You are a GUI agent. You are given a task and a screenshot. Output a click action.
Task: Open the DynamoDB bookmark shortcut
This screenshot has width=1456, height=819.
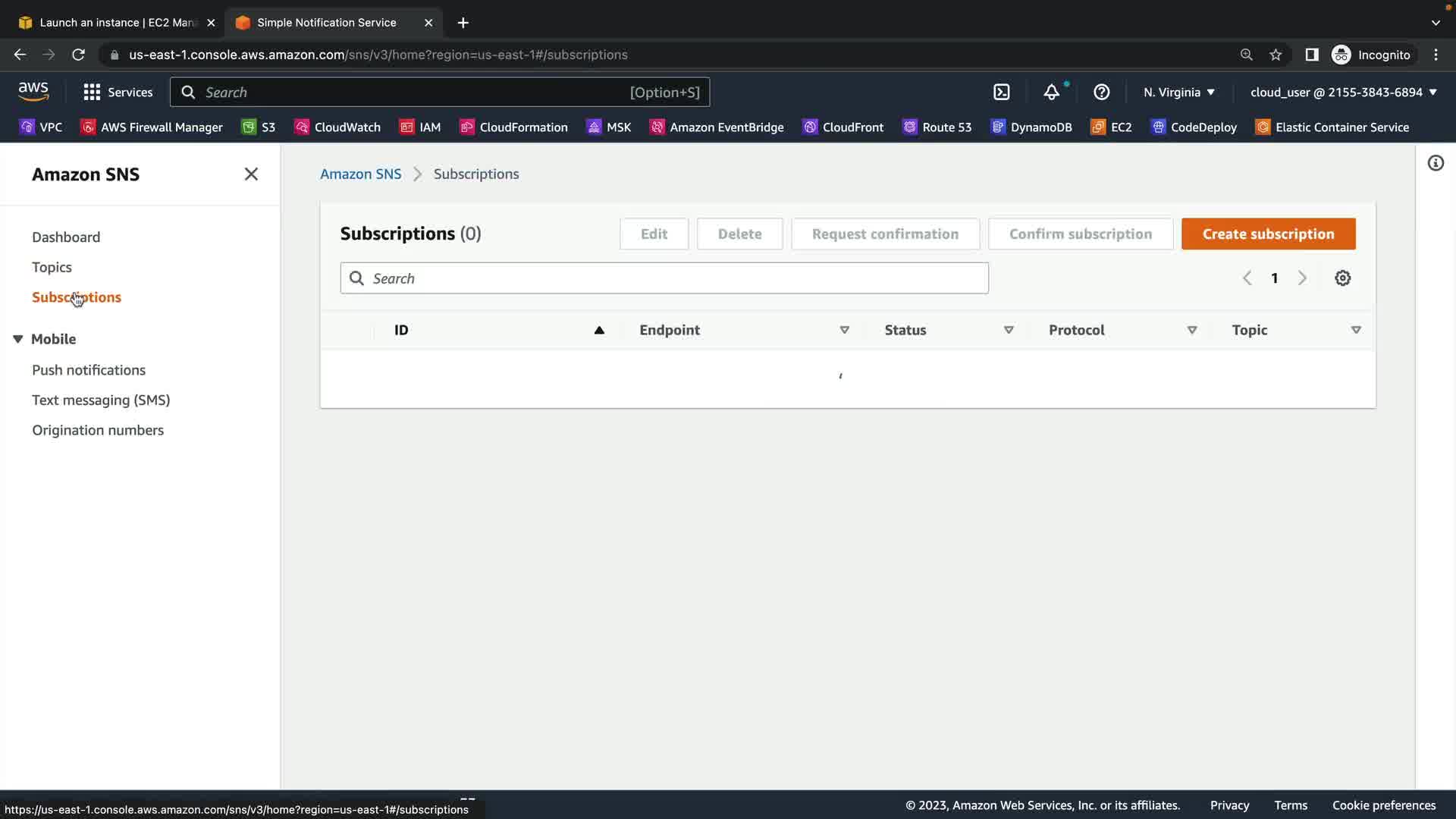pos(1031,127)
